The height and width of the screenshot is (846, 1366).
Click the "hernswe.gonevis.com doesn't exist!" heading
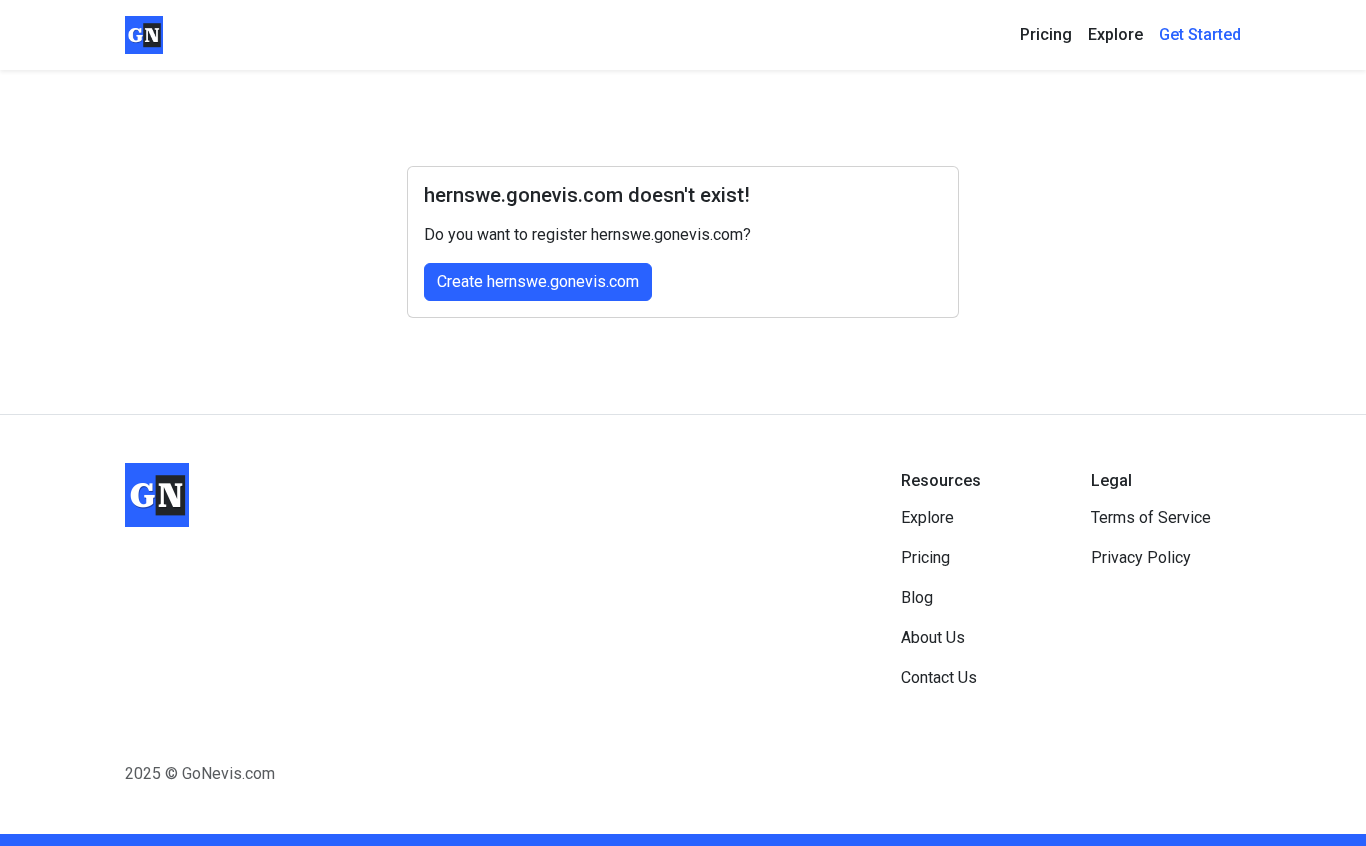click(587, 195)
